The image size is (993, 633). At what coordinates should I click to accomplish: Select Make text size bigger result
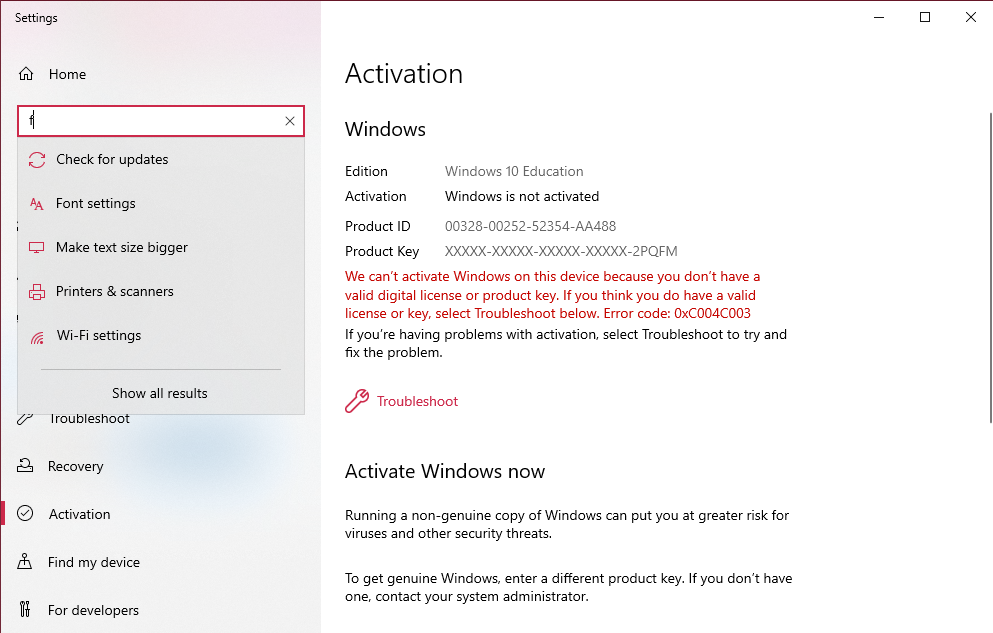(161, 248)
